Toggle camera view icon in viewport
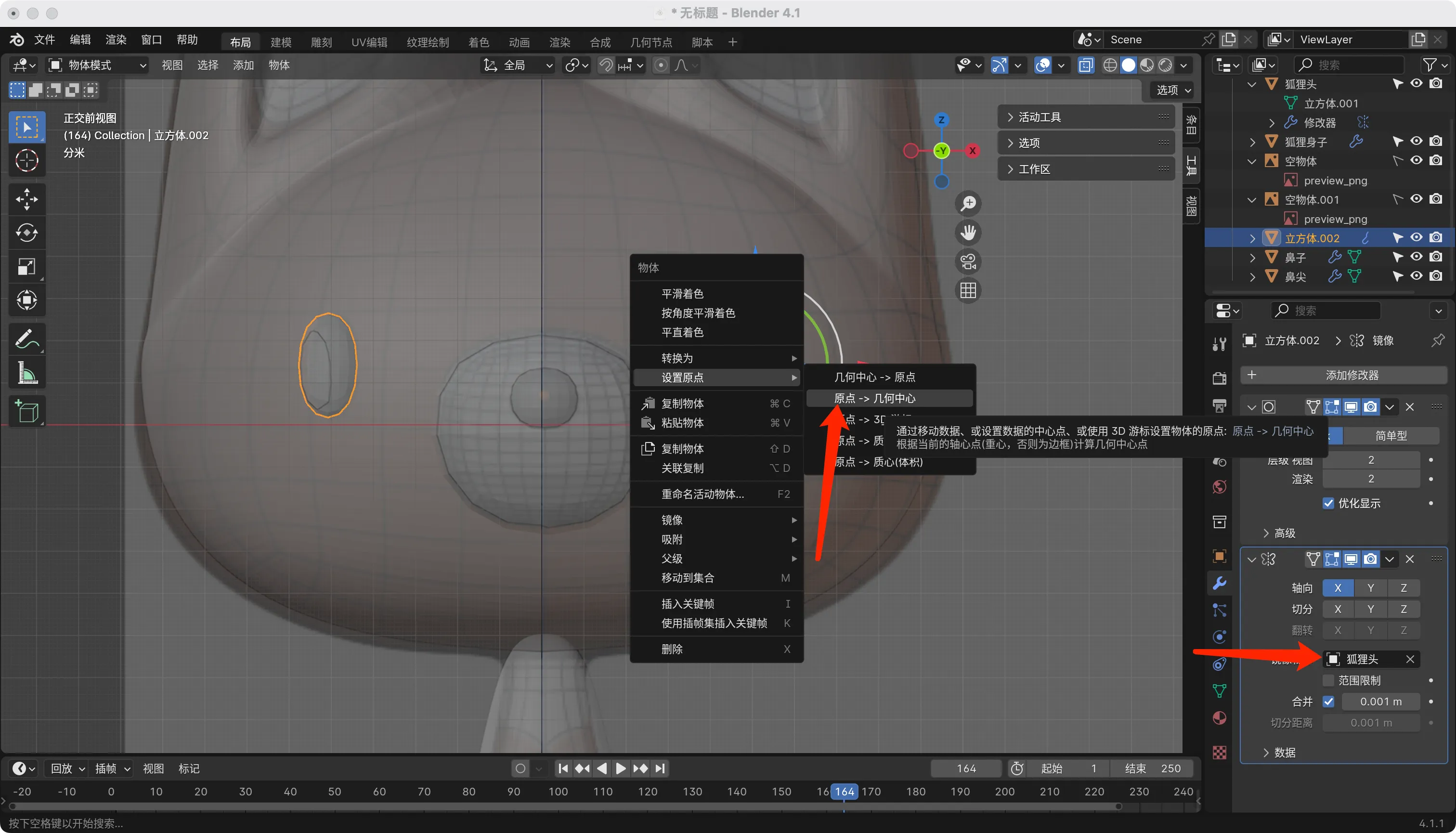1456x833 pixels. coord(968,262)
